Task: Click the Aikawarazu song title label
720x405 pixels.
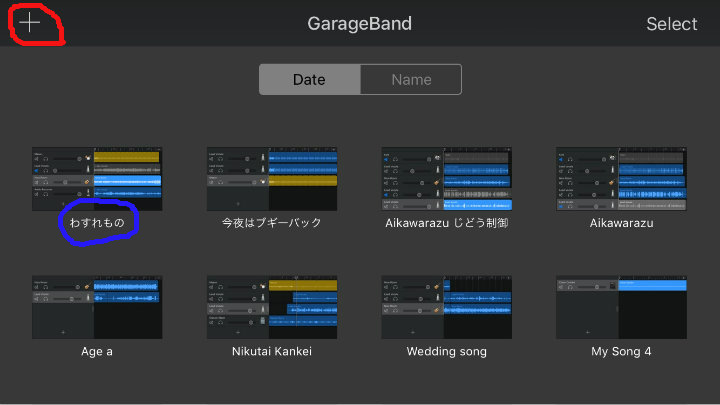Action: (621, 223)
